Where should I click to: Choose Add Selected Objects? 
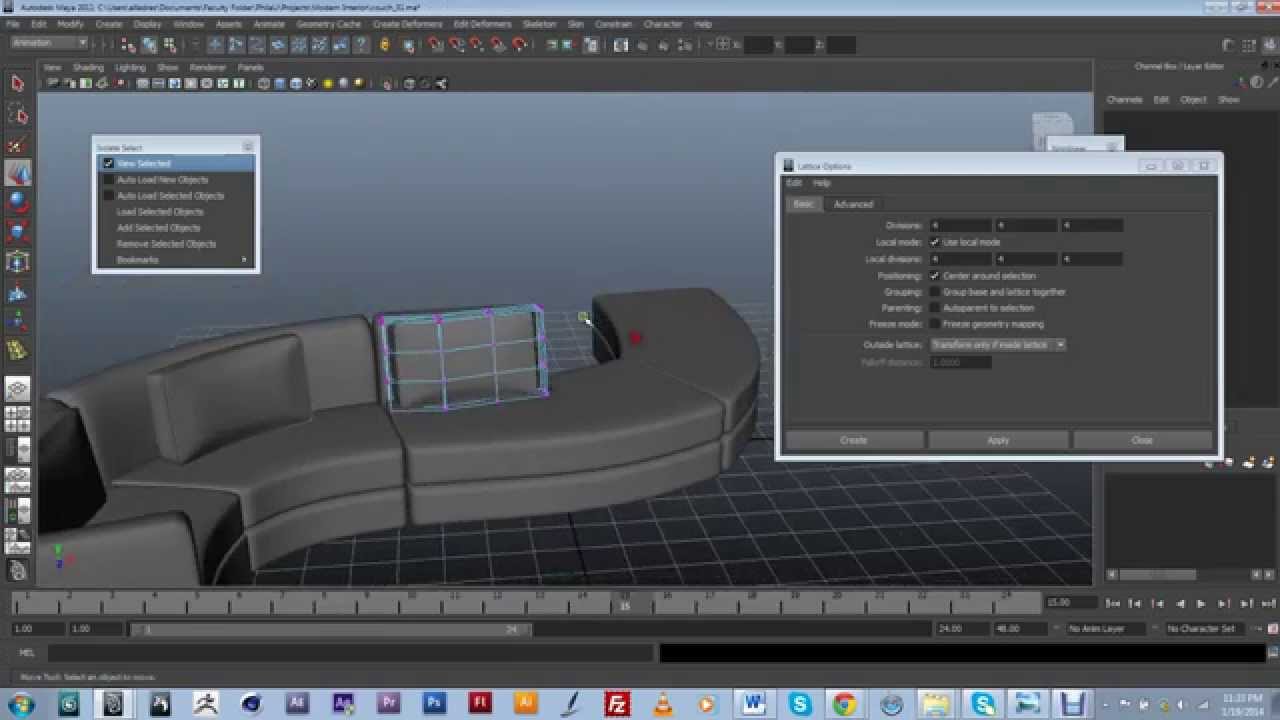(x=159, y=228)
